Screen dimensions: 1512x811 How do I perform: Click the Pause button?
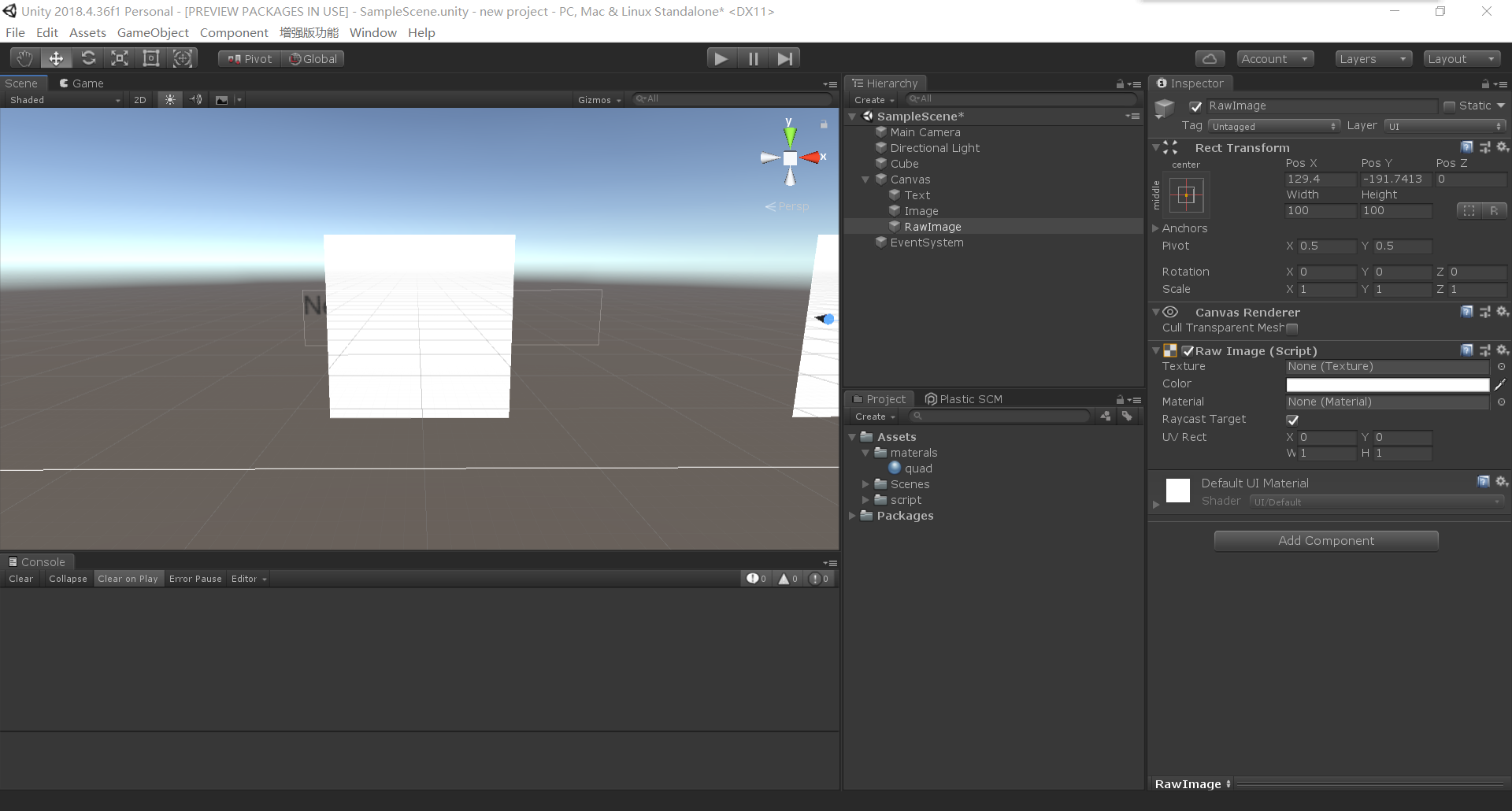753,58
